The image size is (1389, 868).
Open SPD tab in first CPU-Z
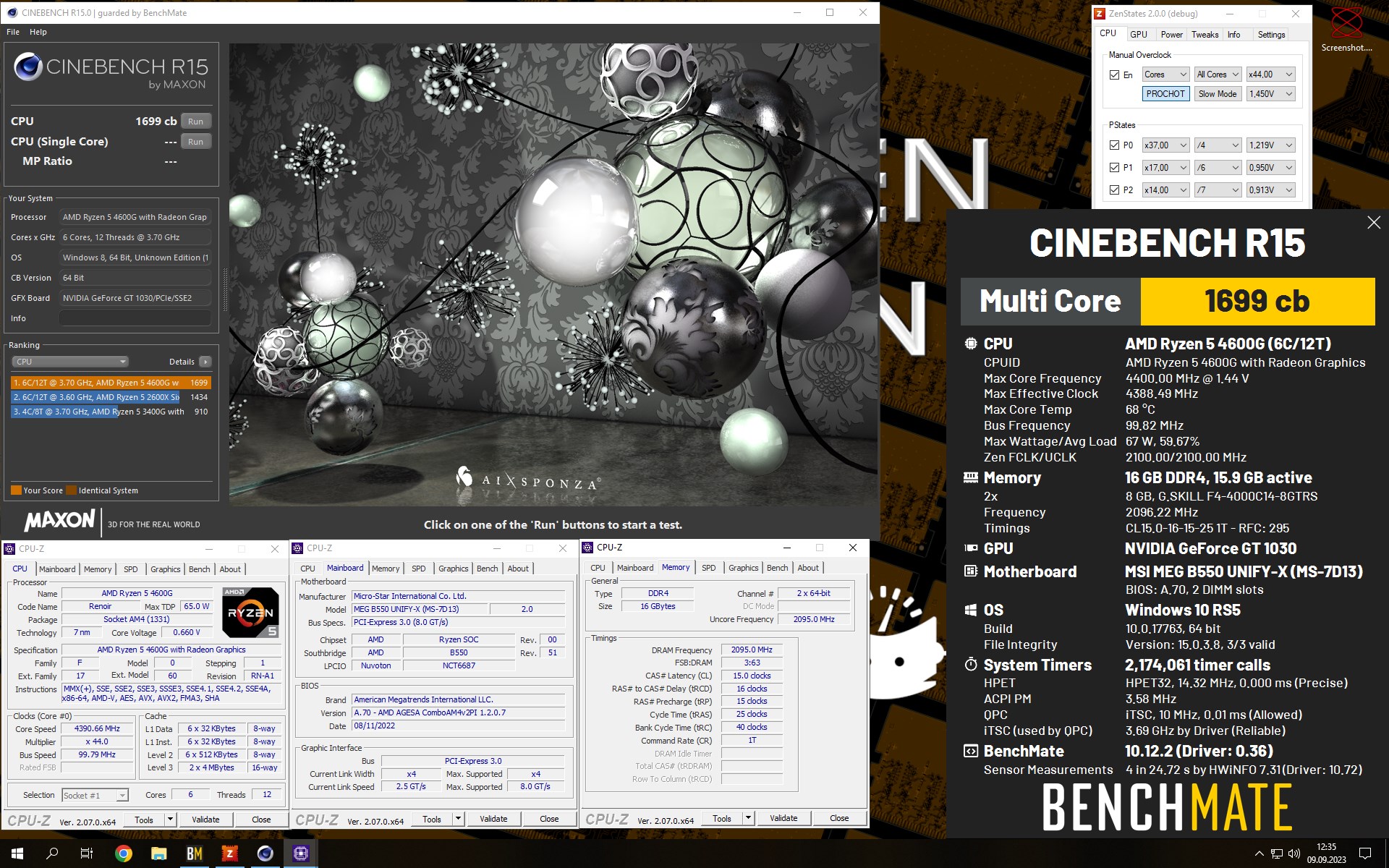131,569
